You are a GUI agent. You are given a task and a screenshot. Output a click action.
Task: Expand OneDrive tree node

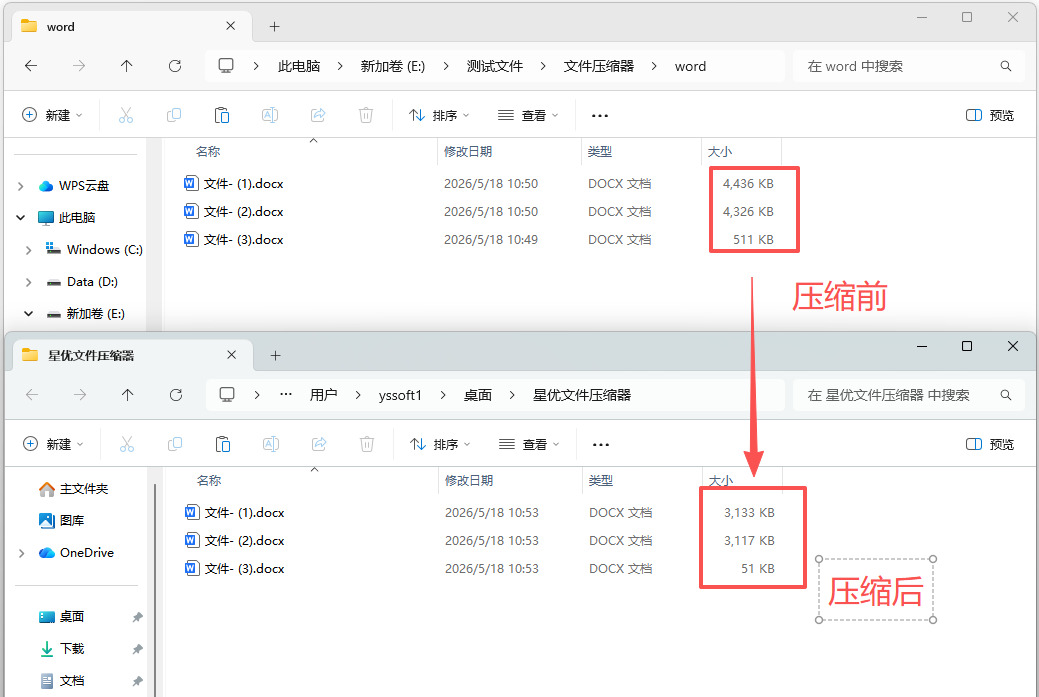click(21, 553)
